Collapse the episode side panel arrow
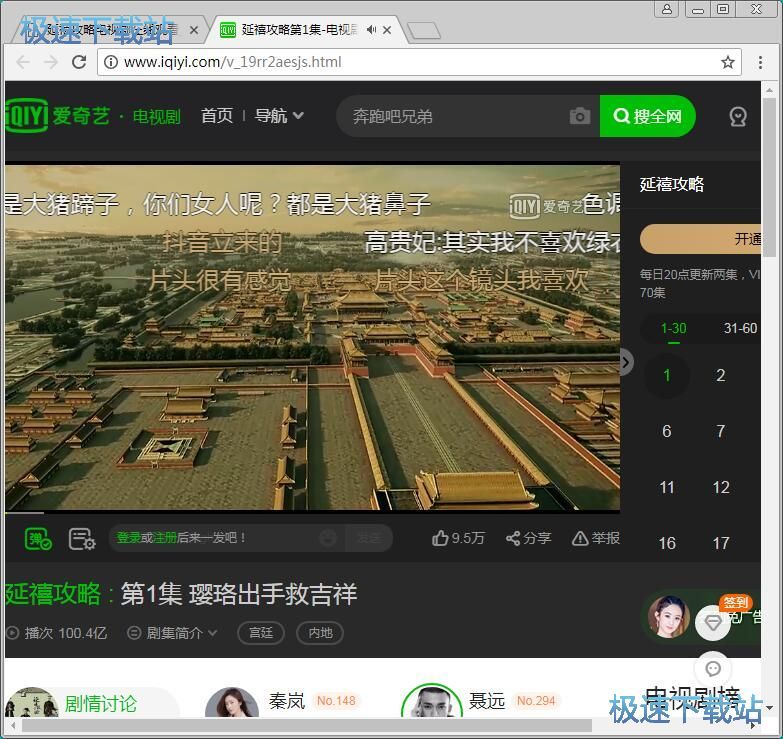The height and width of the screenshot is (739, 783). click(626, 362)
